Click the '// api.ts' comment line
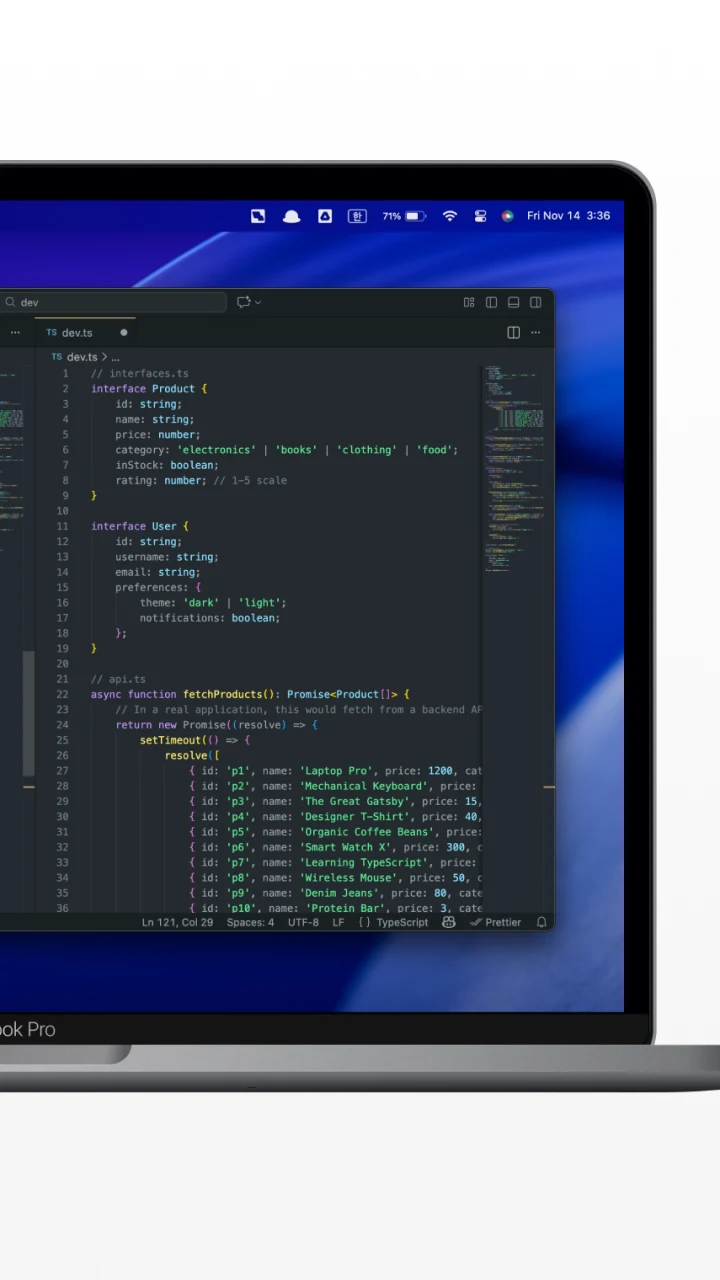The image size is (720, 1280). coord(118,679)
